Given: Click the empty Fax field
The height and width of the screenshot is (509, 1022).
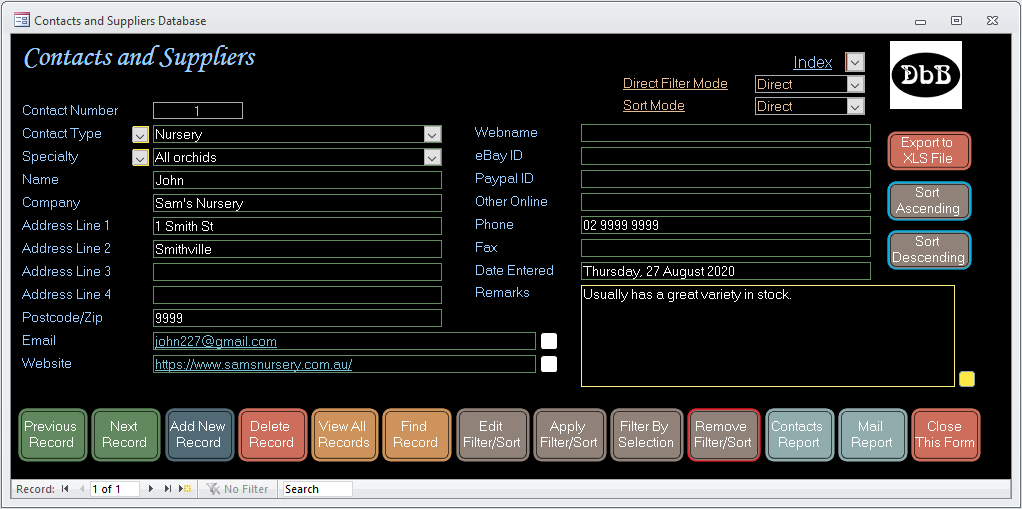Looking at the screenshot, I should [x=725, y=248].
